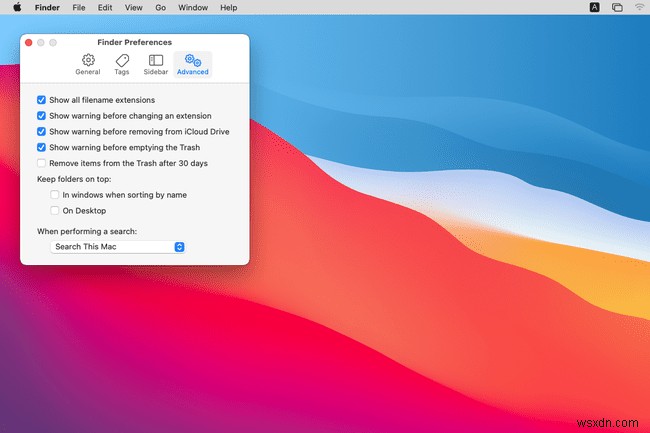Turn off warning before emptying the Trash
The height and width of the screenshot is (433, 650).
point(41,147)
